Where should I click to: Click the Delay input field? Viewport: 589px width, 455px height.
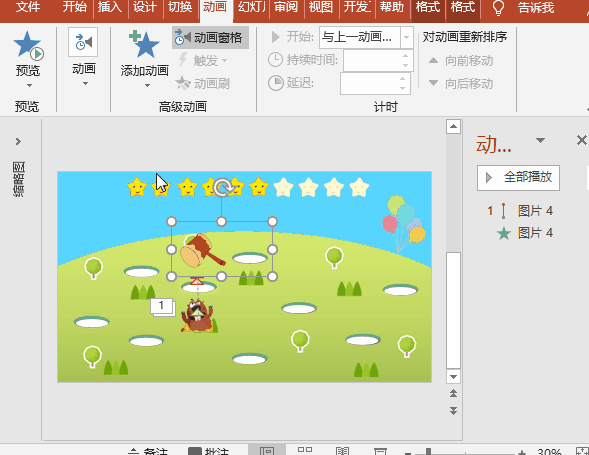tap(369, 83)
